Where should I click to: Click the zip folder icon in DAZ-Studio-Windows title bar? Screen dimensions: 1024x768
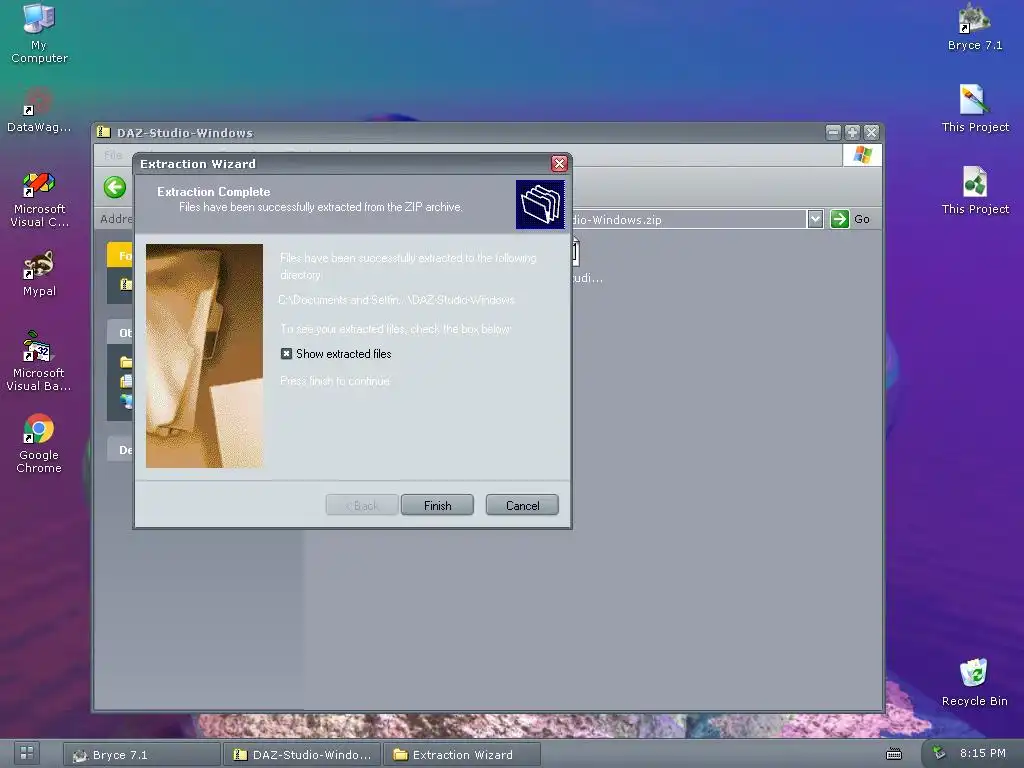(x=103, y=132)
